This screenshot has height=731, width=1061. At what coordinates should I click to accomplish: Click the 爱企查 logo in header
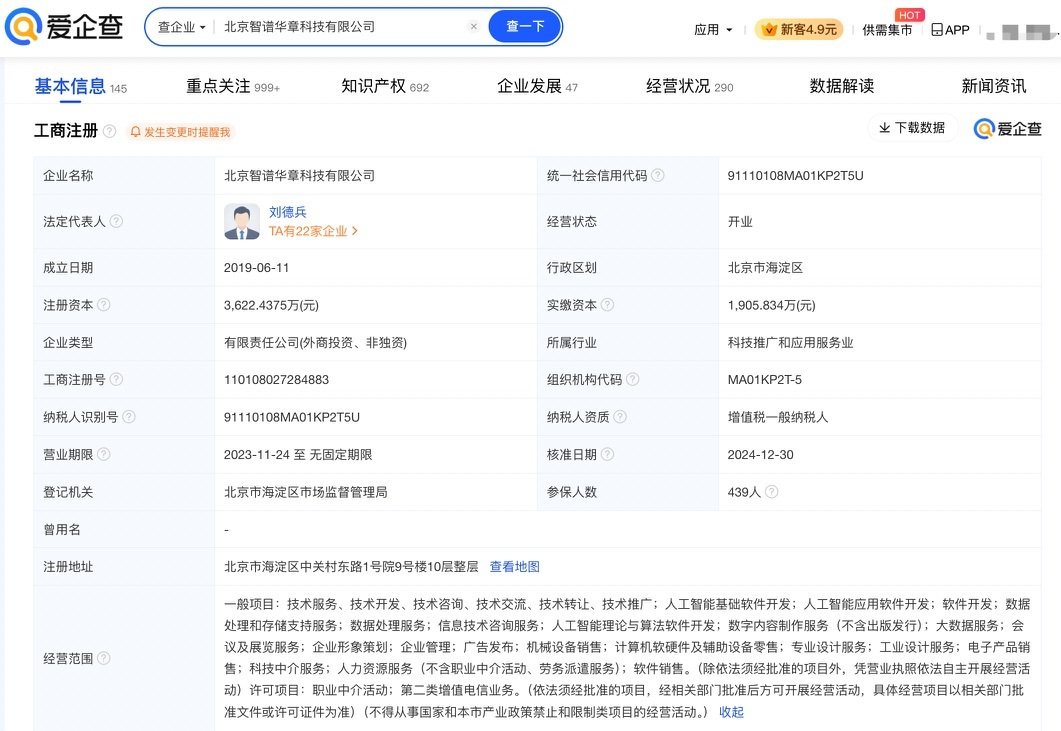point(64,28)
